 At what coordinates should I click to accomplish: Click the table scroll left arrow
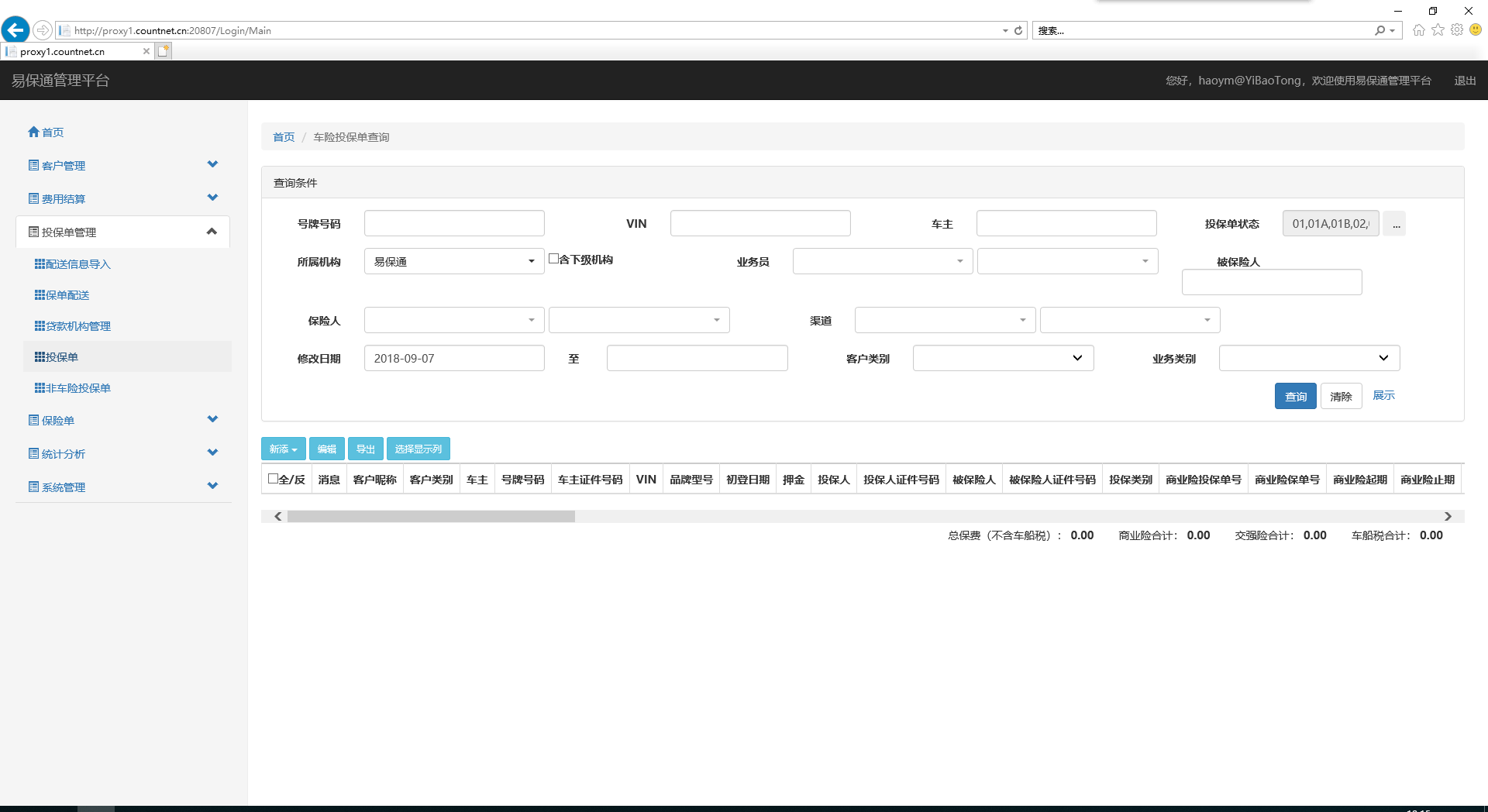[x=277, y=516]
